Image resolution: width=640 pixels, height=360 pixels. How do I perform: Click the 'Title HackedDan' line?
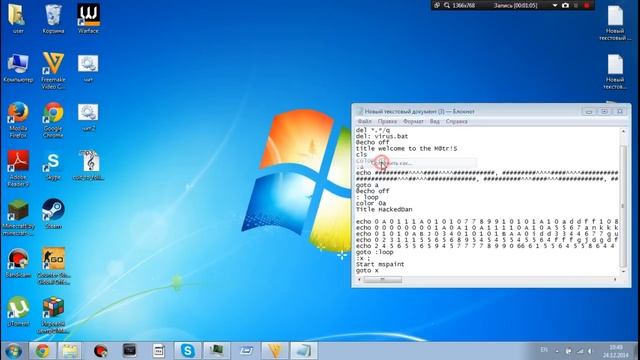point(384,209)
